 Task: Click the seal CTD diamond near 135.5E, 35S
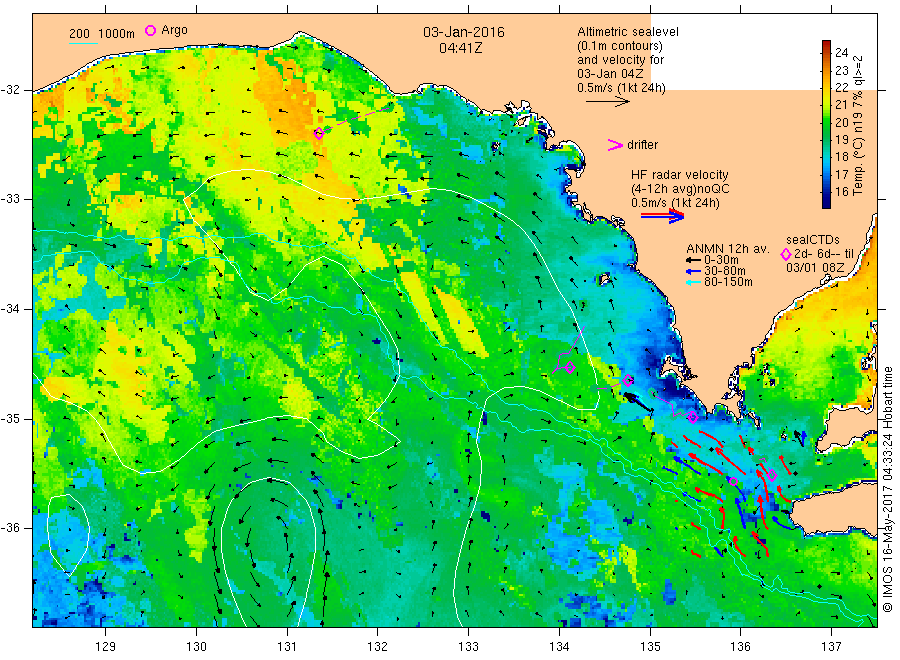pos(693,417)
